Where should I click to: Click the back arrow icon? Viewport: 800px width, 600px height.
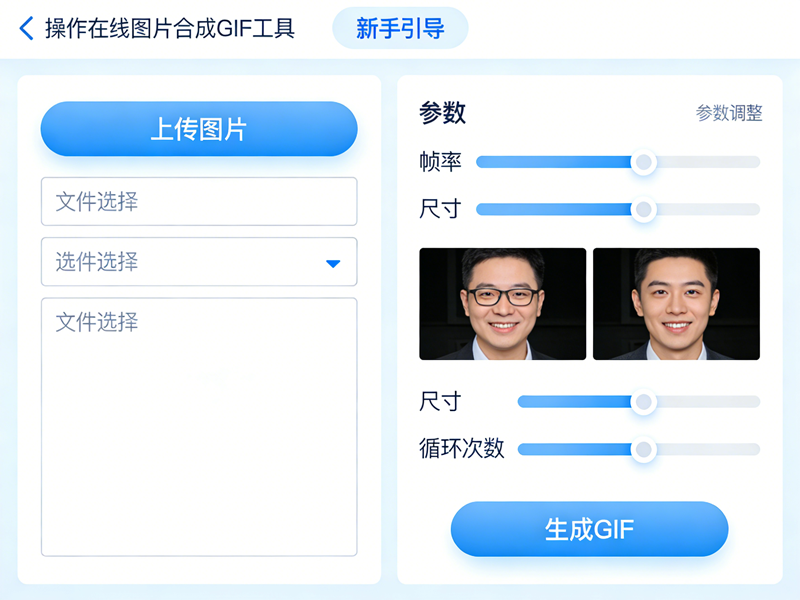point(24,28)
